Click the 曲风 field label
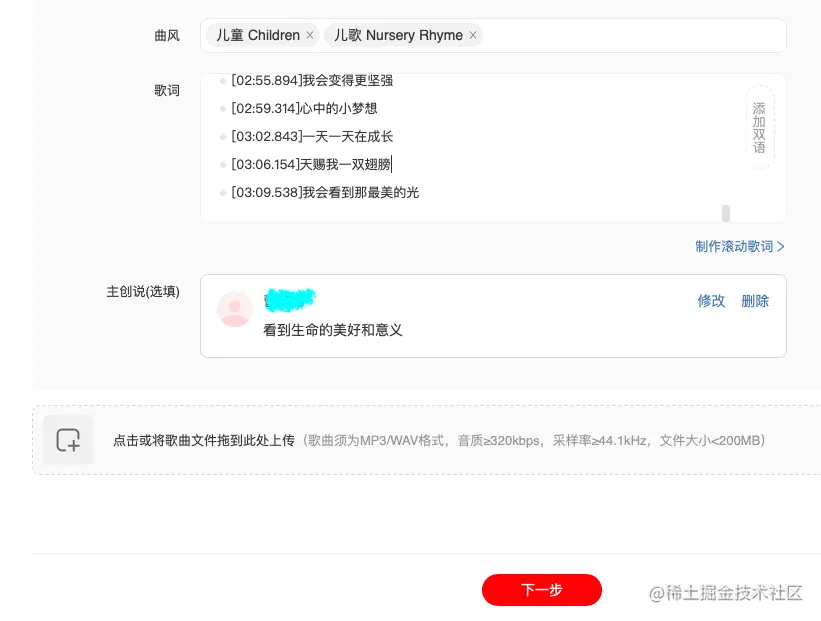 pos(167,36)
